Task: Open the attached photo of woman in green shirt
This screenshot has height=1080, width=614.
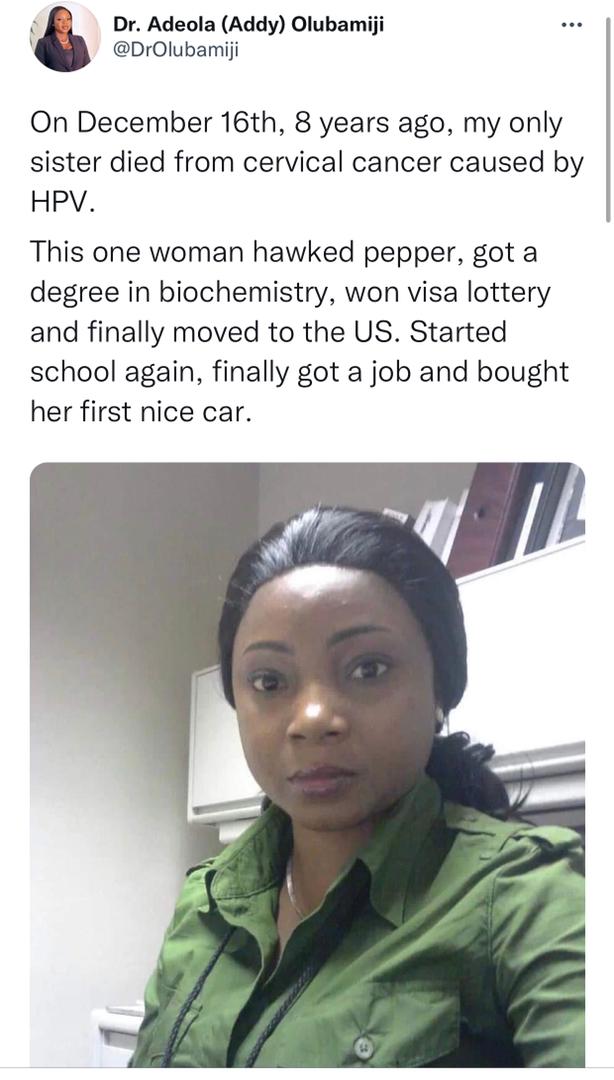Action: click(x=307, y=765)
